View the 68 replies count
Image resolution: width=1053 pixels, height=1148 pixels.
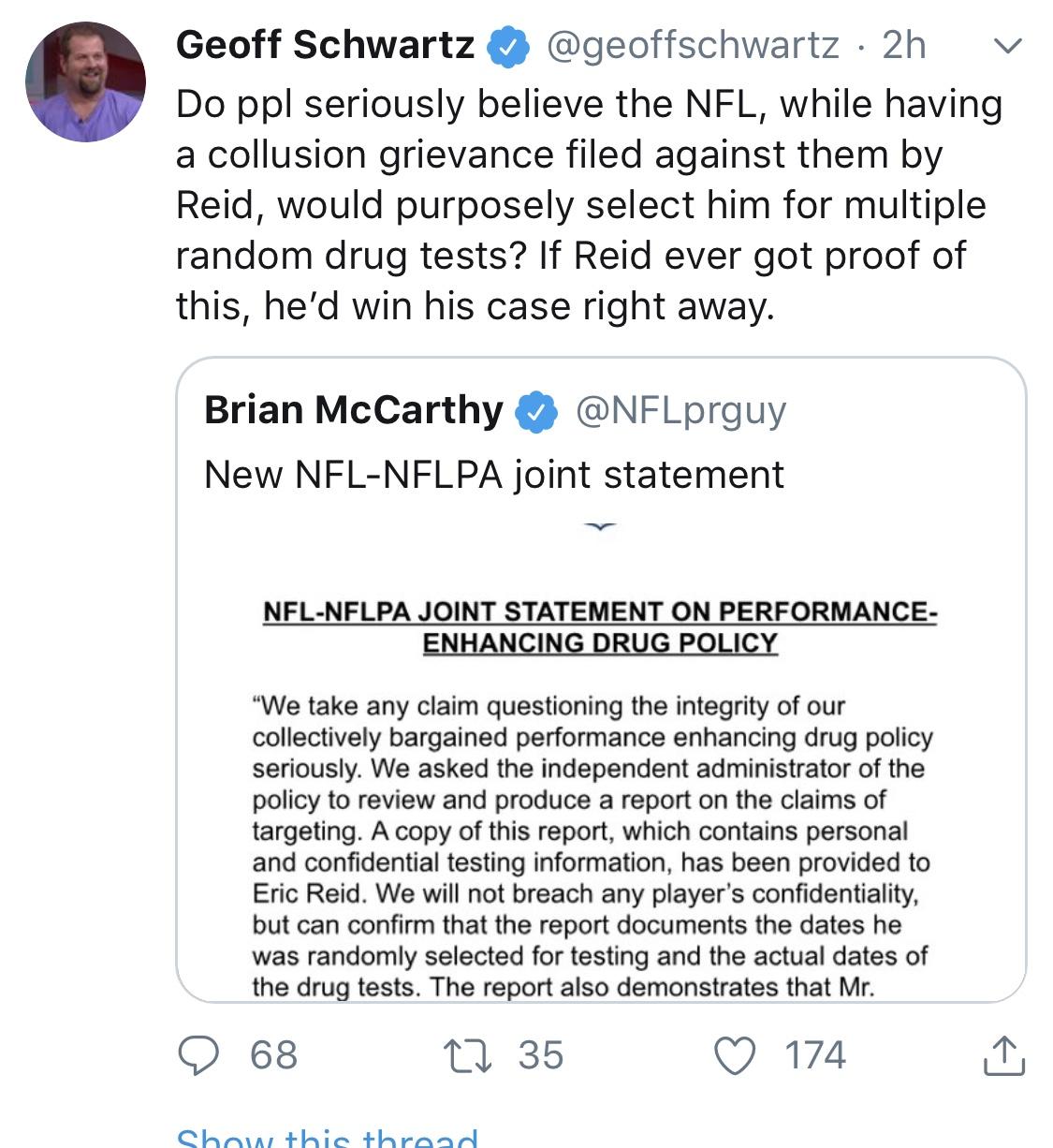273,1055
